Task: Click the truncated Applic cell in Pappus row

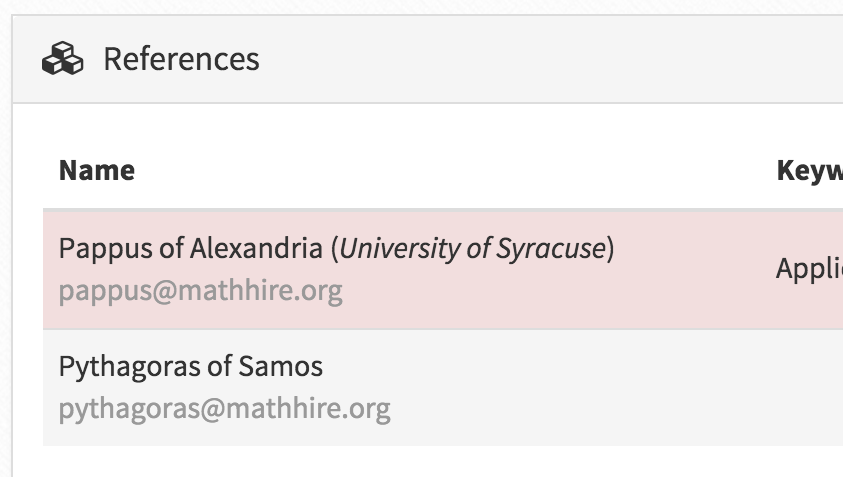Action: click(x=808, y=268)
